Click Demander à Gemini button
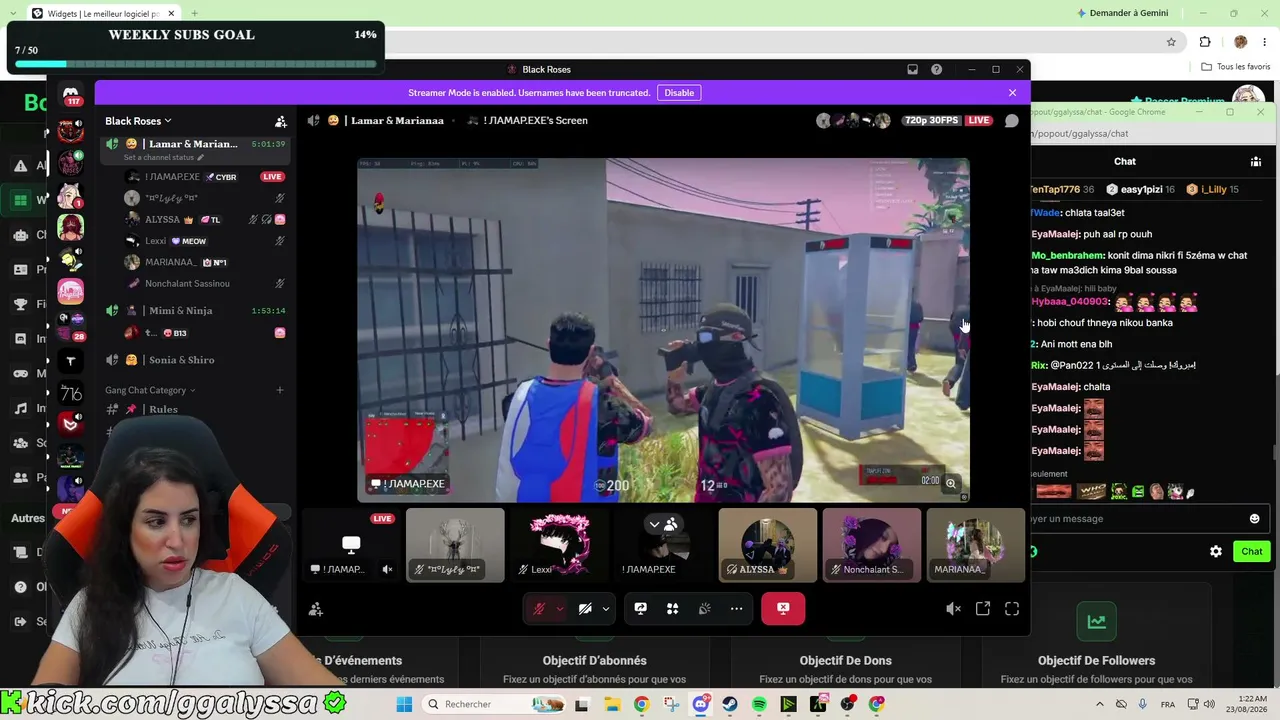 [1121, 13]
